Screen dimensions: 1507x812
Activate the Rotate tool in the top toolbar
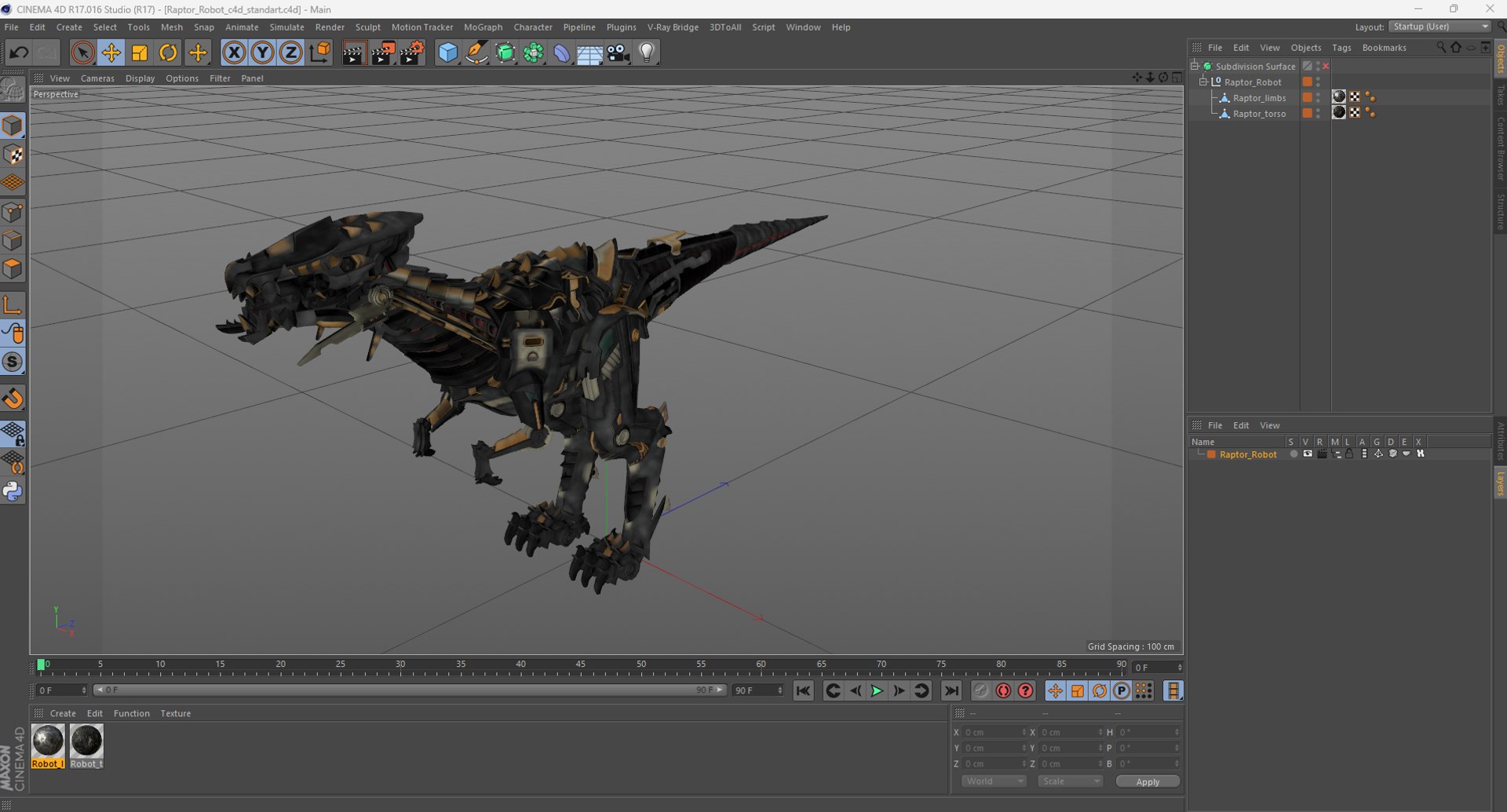pos(168,53)
